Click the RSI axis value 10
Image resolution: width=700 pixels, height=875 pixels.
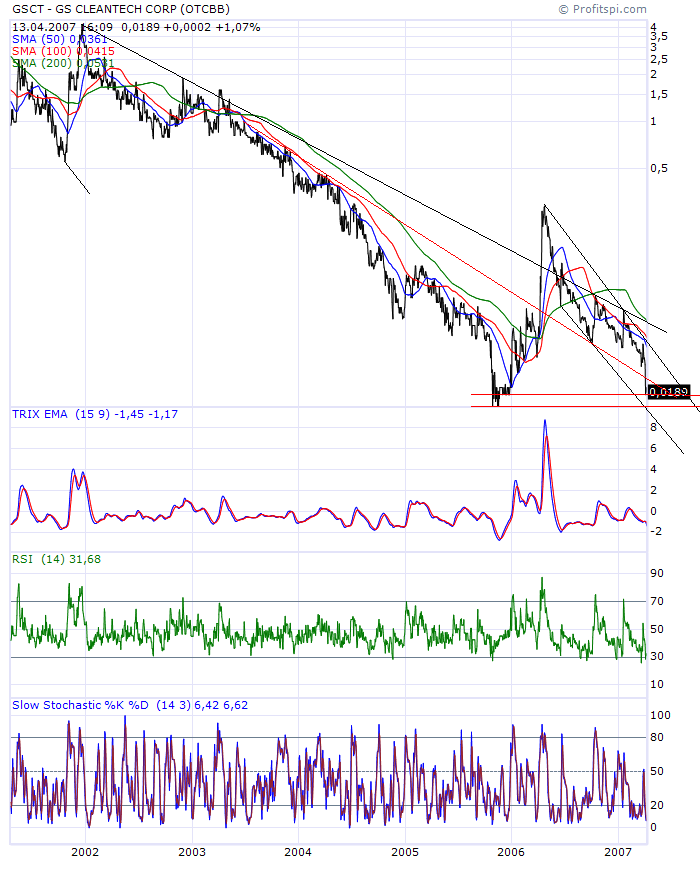(x=657, y=684)
